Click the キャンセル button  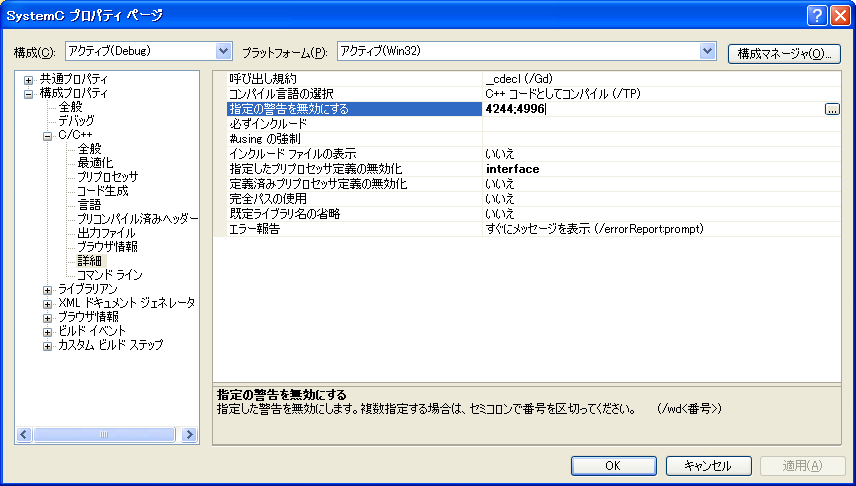click(708, 466)
